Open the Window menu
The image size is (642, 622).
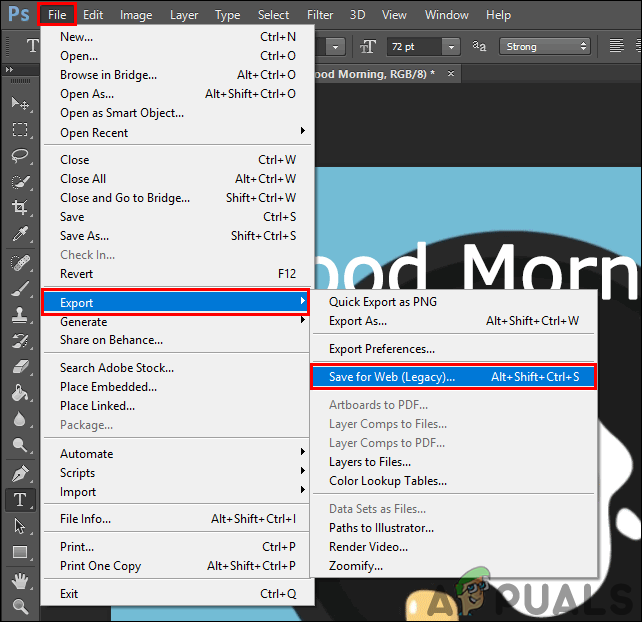(446, 15)
